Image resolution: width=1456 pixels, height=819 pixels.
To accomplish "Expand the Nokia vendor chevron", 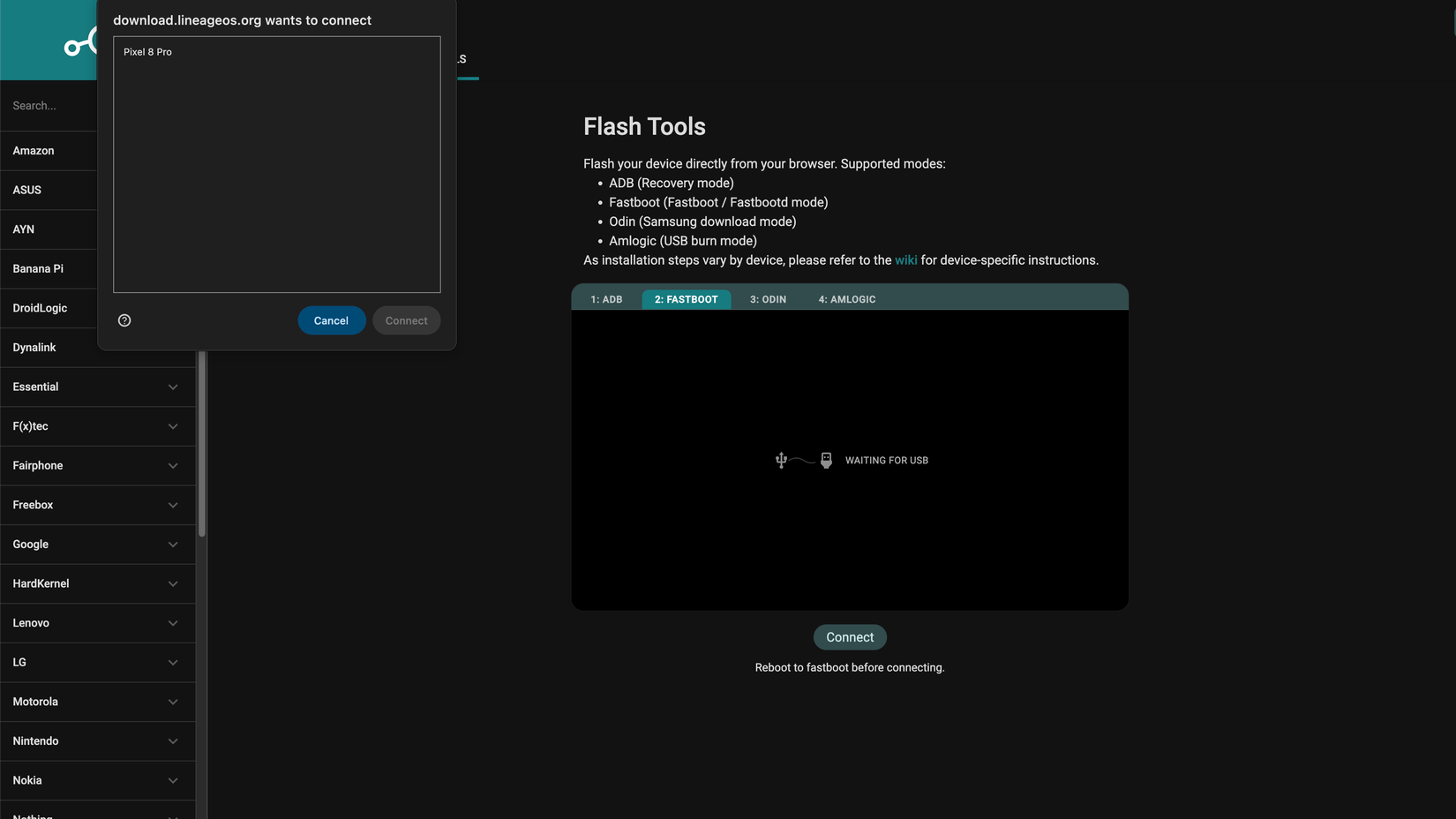I will pos(173,780).
